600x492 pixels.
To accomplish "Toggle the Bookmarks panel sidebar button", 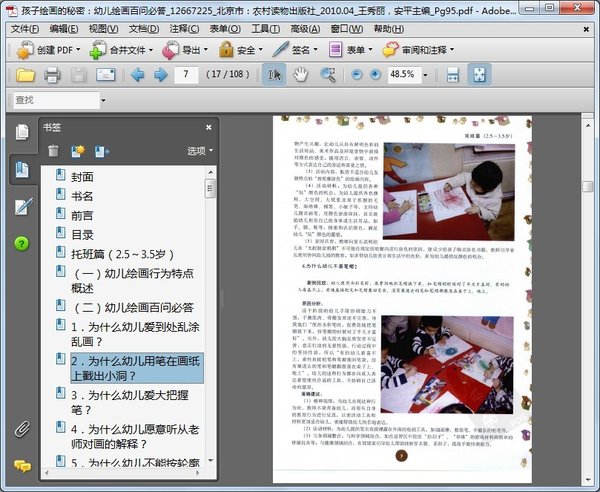I will pos(21,169).
